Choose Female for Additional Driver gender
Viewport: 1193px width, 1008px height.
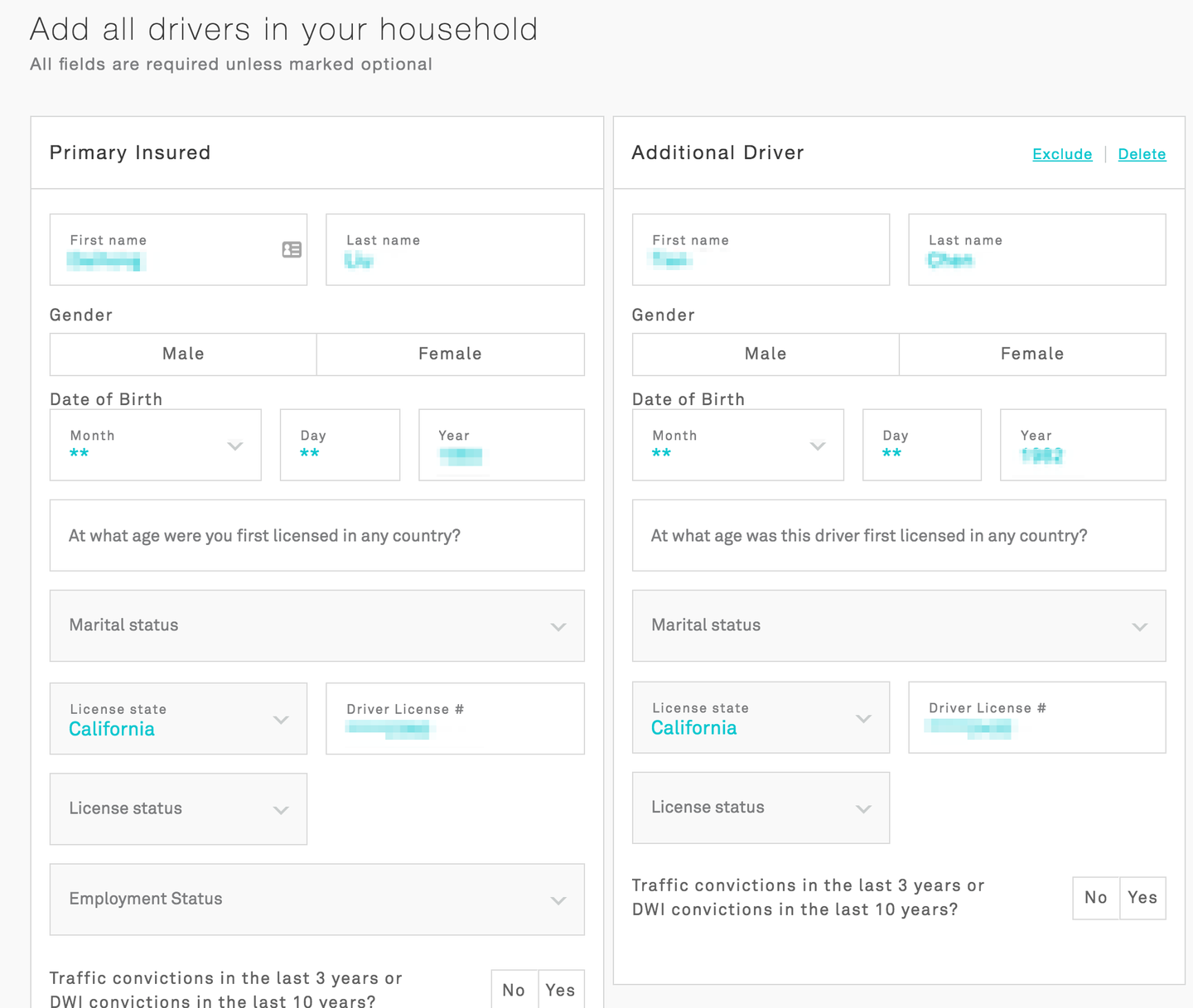pyautogui.click(x=1032, y=354)
